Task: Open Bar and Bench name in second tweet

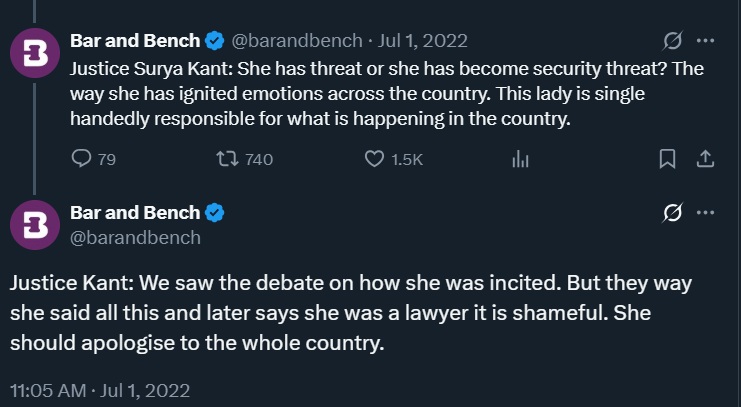Action: [x=135, y=212]
